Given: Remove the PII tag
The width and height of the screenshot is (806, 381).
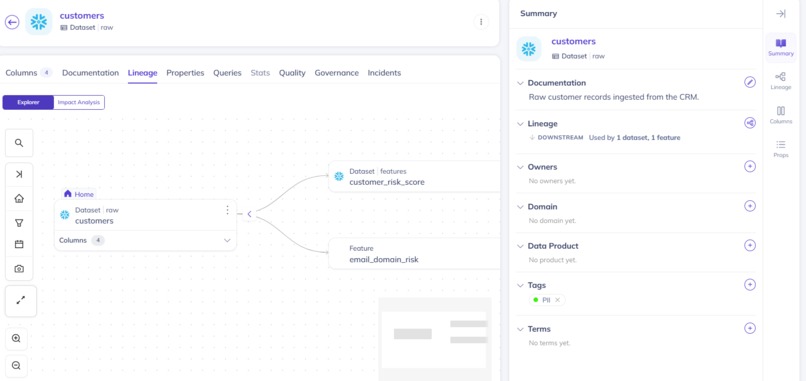Looking at the screenshot, I should pyautogui.click(x=558, y=300).
